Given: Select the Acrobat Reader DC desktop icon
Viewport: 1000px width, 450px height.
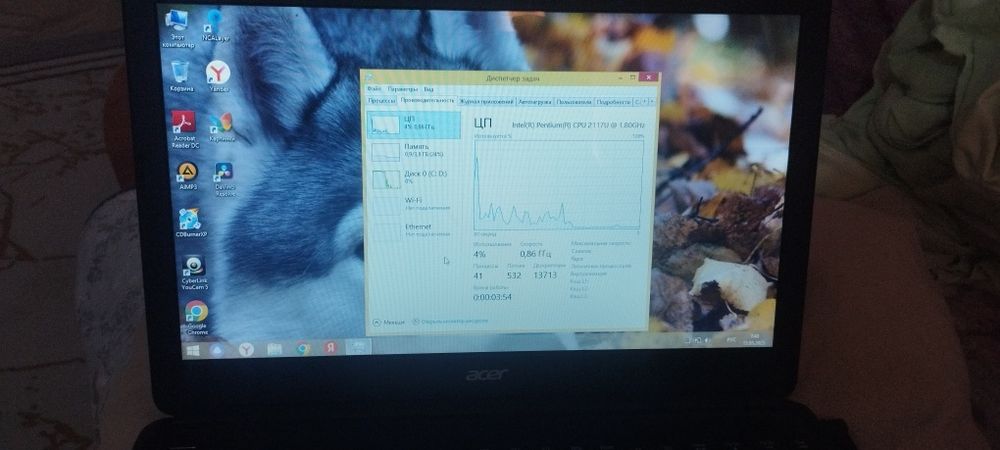Looking at the screenshot, I should point(184,129).
